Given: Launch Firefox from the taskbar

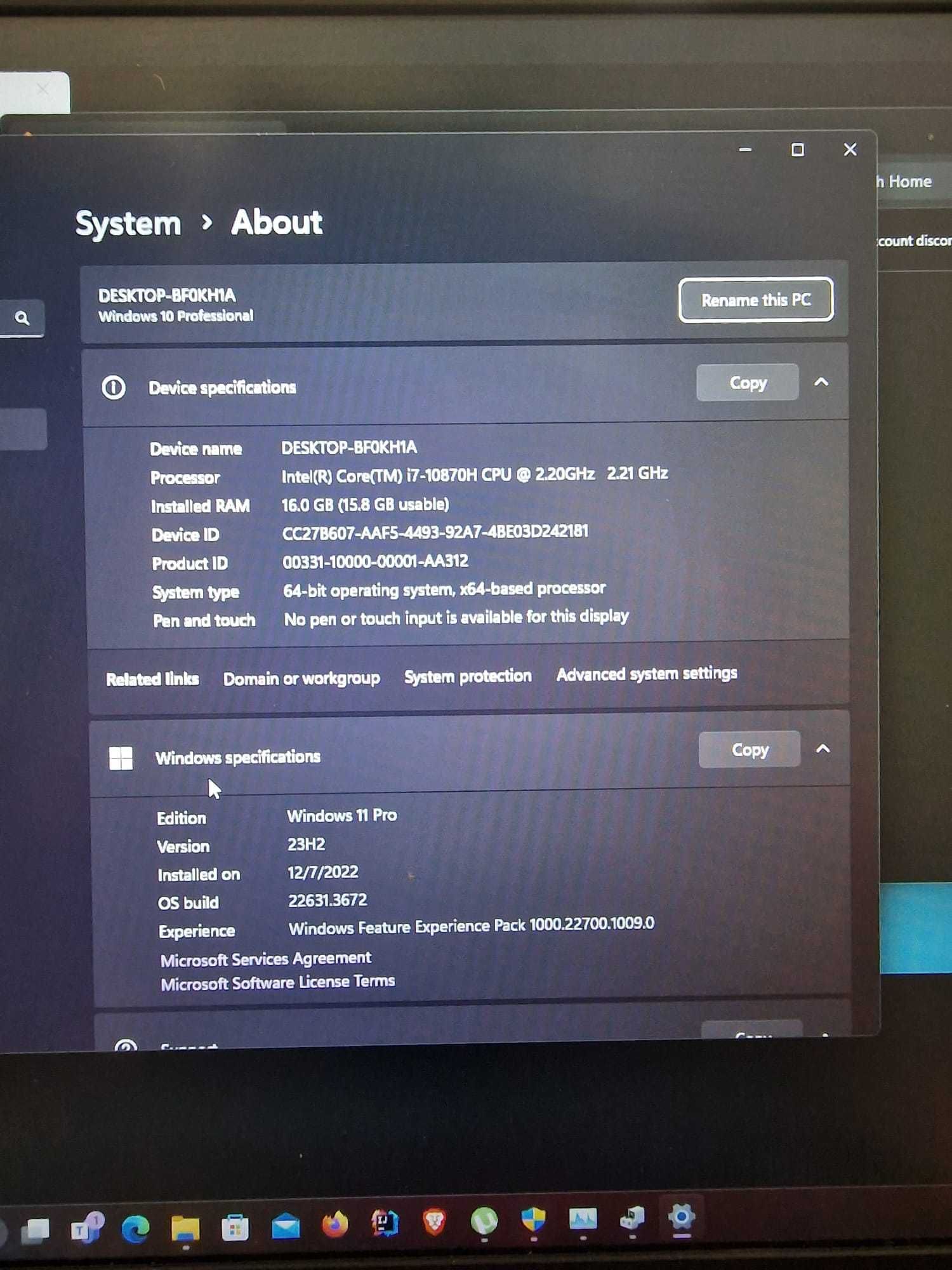Looking at the screenshot, I should click(x=335, y=1224).
